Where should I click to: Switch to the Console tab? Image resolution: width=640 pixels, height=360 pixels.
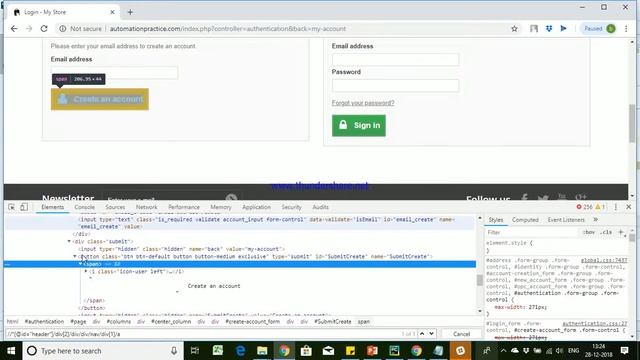(84, 207)
